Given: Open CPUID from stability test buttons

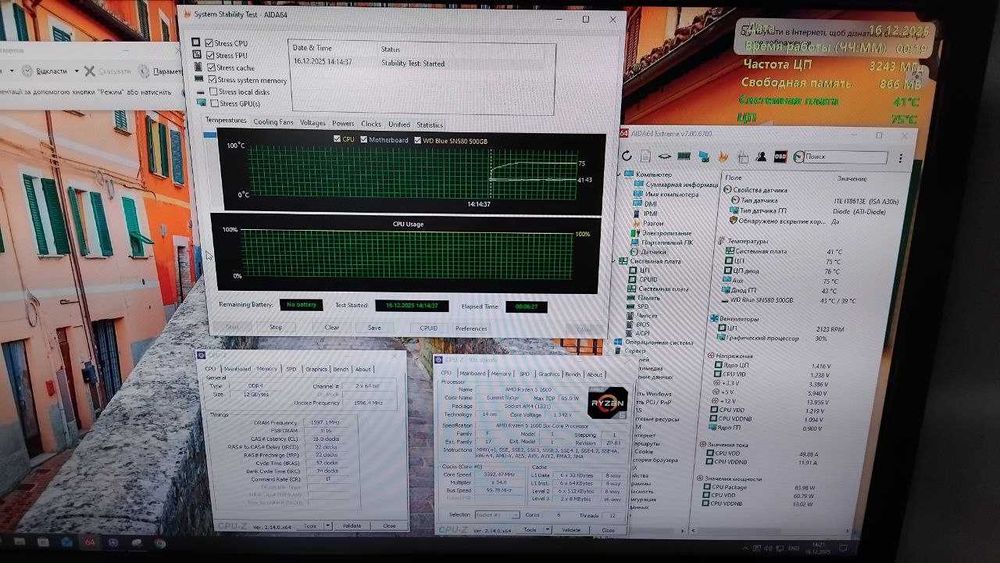Looking at the screenshot, I should point(429,328).
